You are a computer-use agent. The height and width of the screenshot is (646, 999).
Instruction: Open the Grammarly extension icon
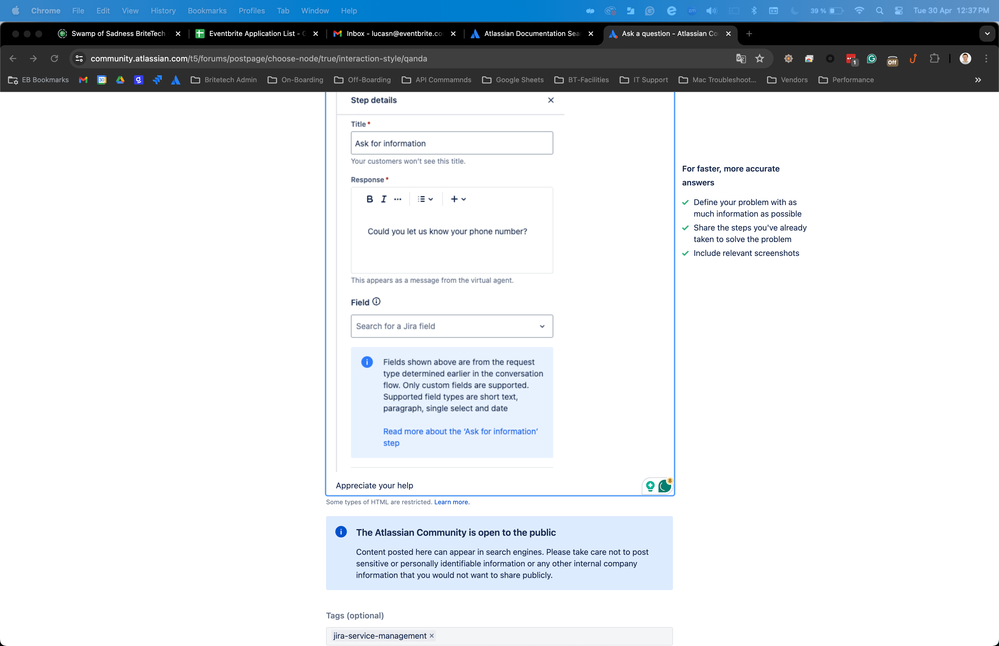(x=873, y=59)
